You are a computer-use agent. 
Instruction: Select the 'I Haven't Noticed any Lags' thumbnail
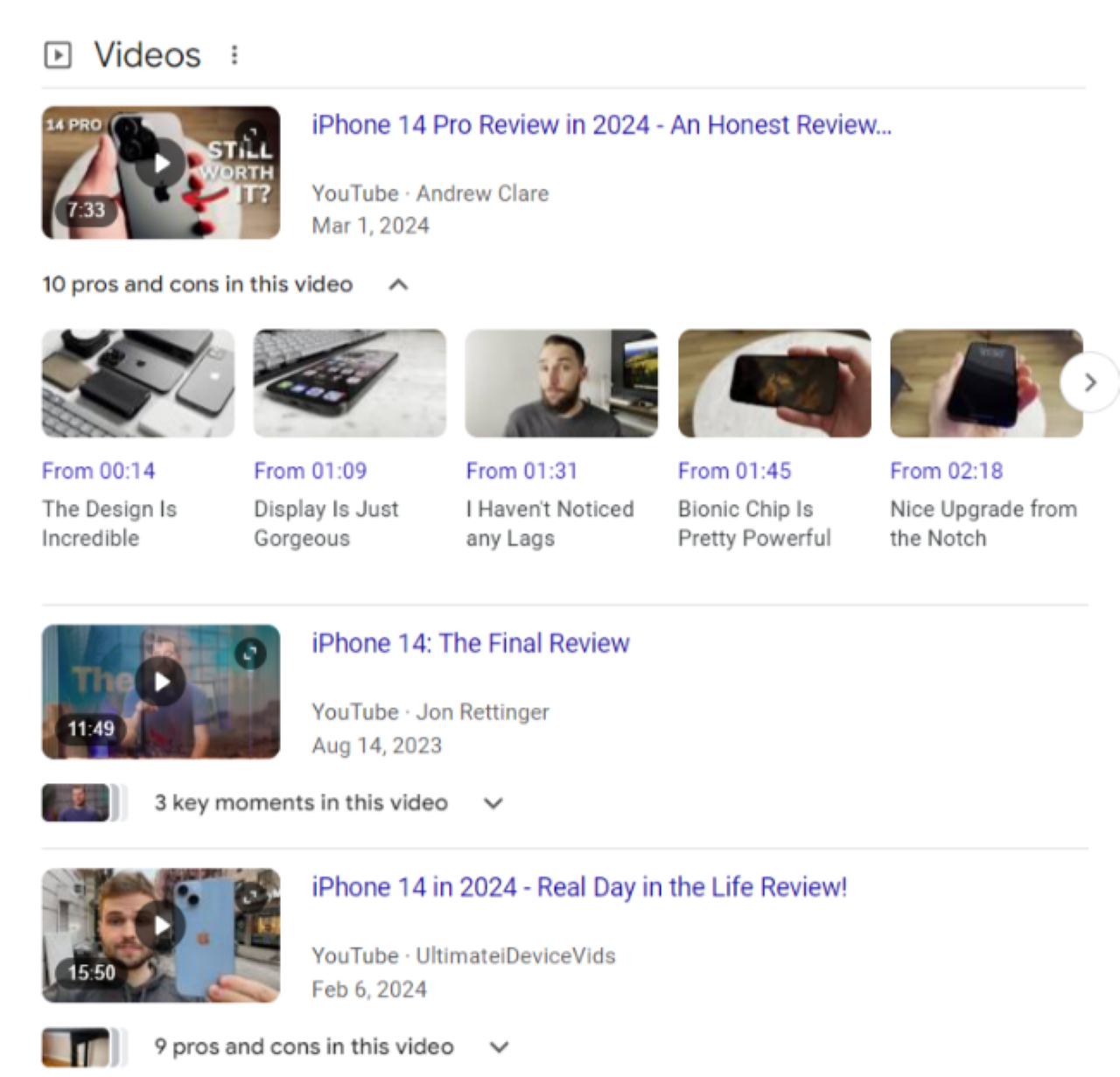point(561,383)
